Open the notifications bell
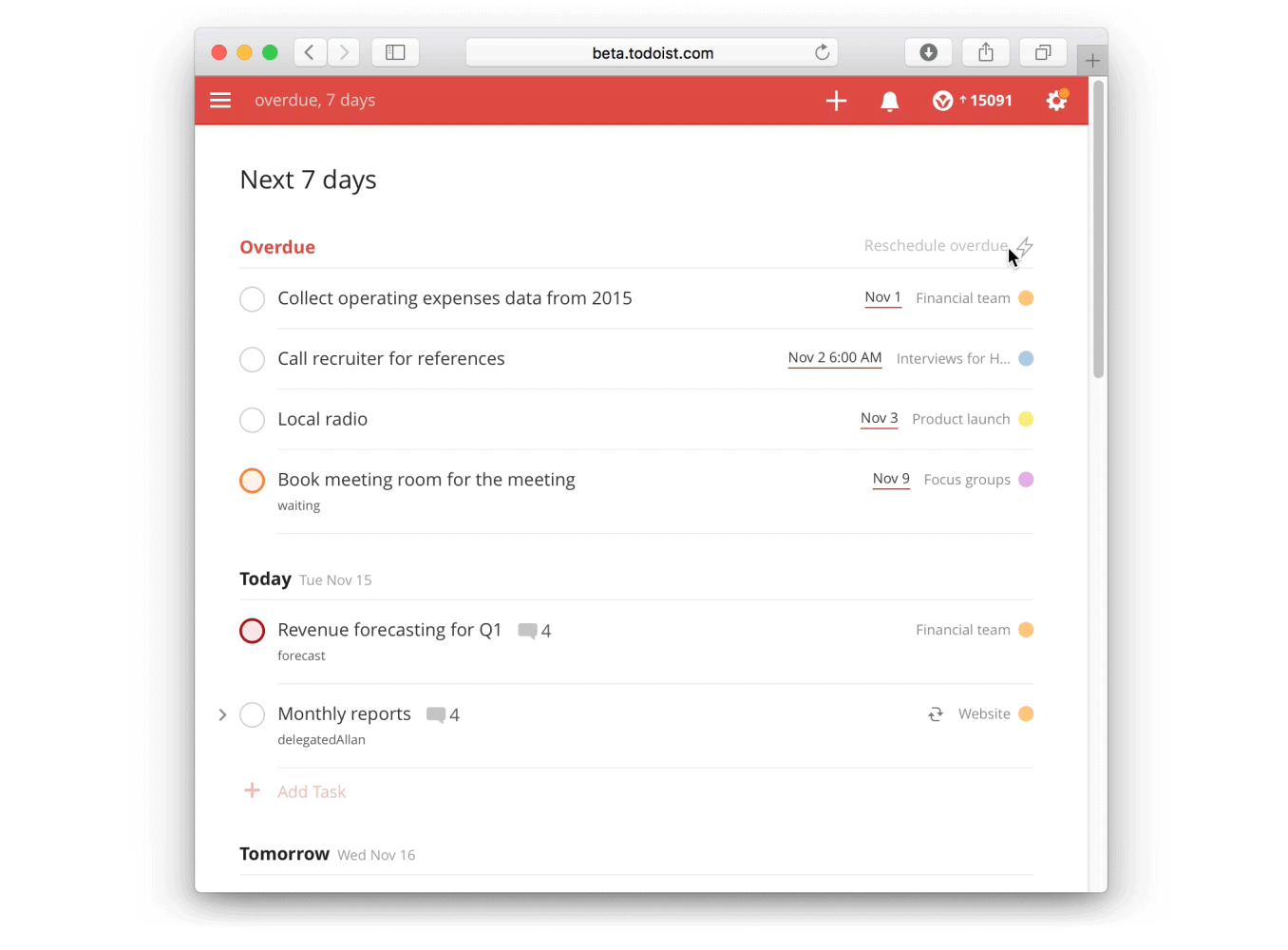The width and height of the screenshot is (1288, 950). tap(890, 102)
